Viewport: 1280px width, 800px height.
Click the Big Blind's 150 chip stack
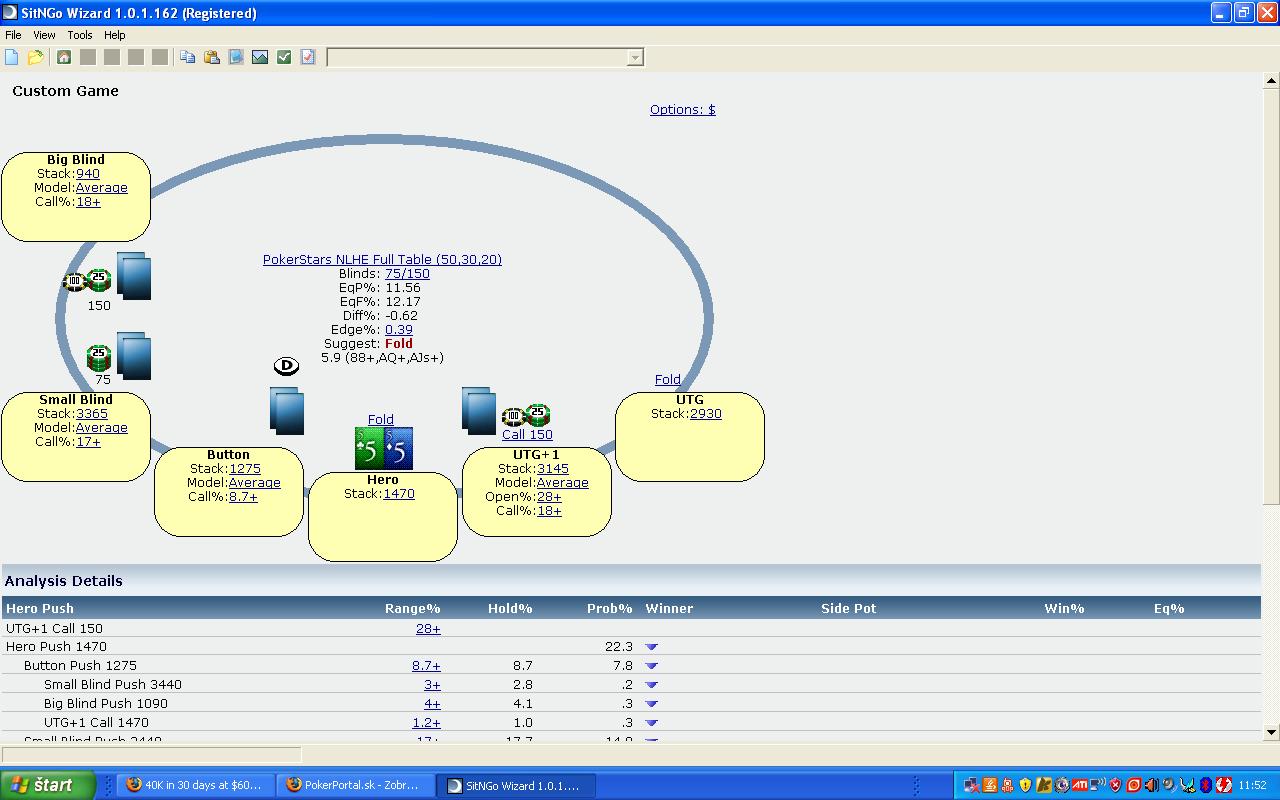[87, 281]
